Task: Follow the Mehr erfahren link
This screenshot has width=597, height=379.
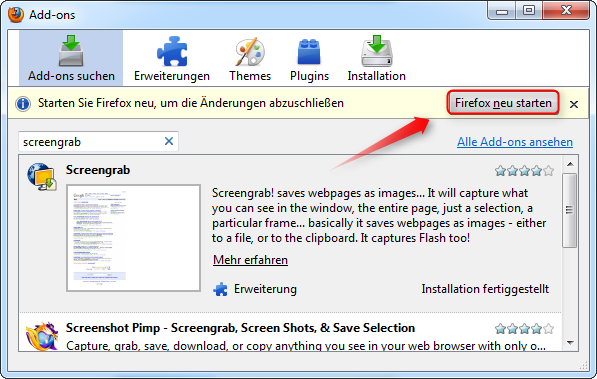Action: pos(250,260)
